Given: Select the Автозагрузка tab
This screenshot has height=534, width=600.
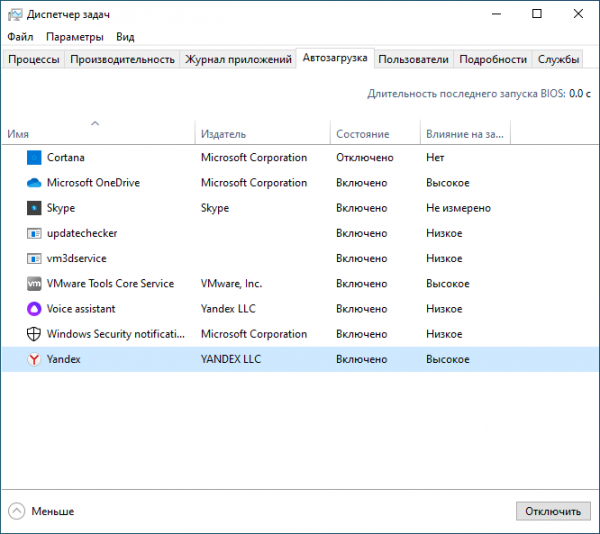Looking at the screenshot, I should tap(335, 58).
